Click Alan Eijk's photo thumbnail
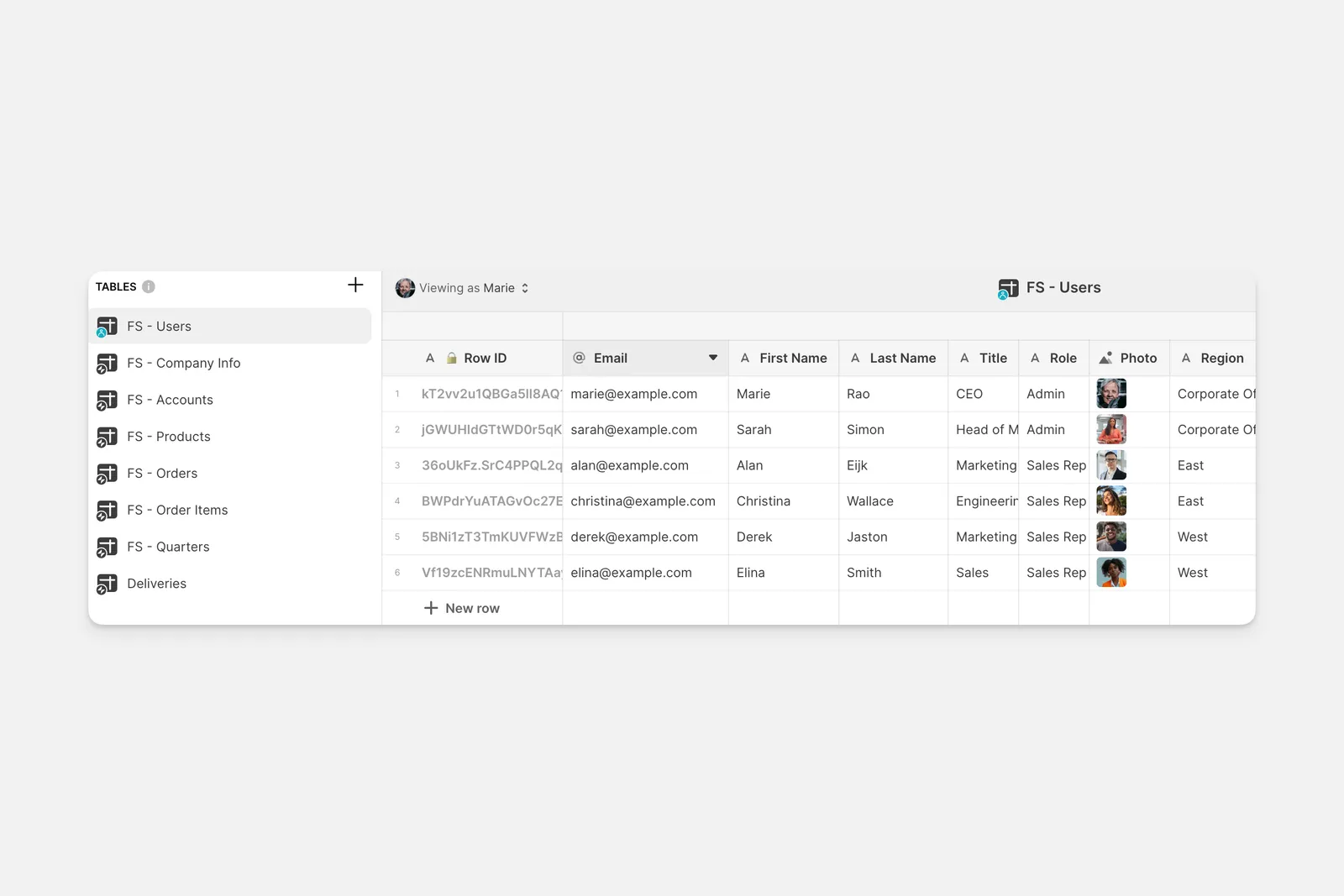The image size is (1344, 896). click(x=1111, y=465)
